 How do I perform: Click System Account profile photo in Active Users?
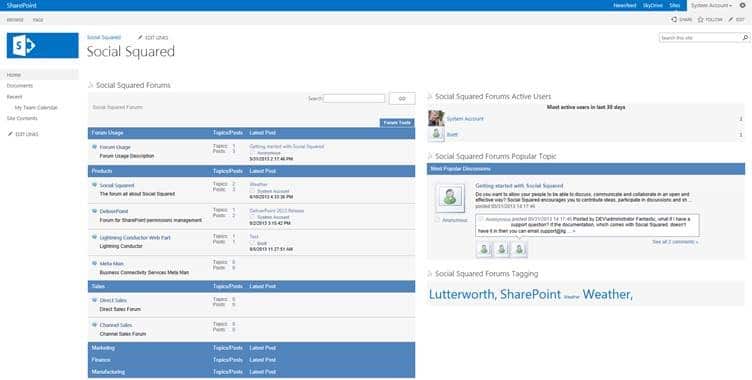pyautogui.click(x=436, y=118)
